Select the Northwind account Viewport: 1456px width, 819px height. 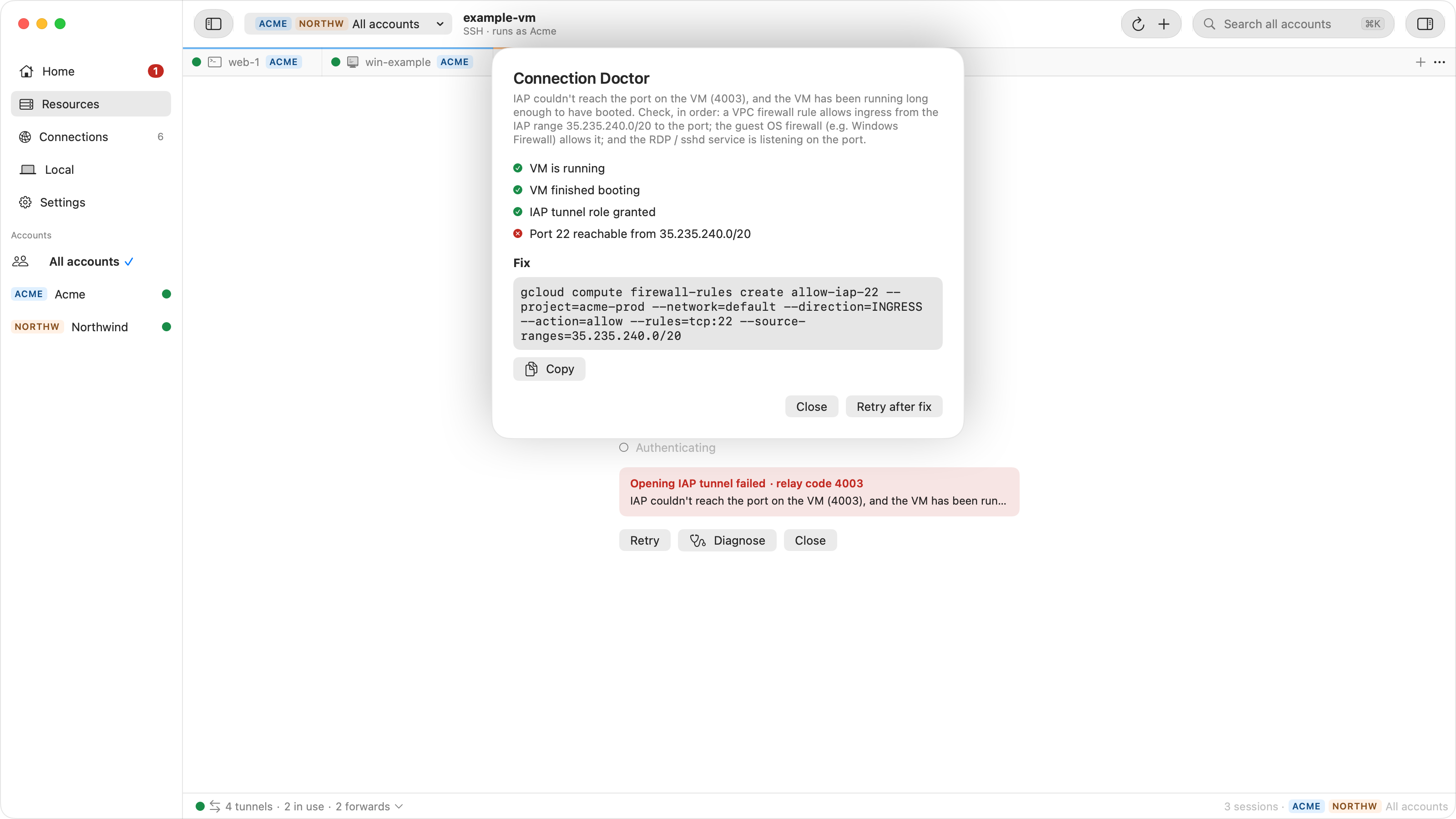click(x=91, y=327)
